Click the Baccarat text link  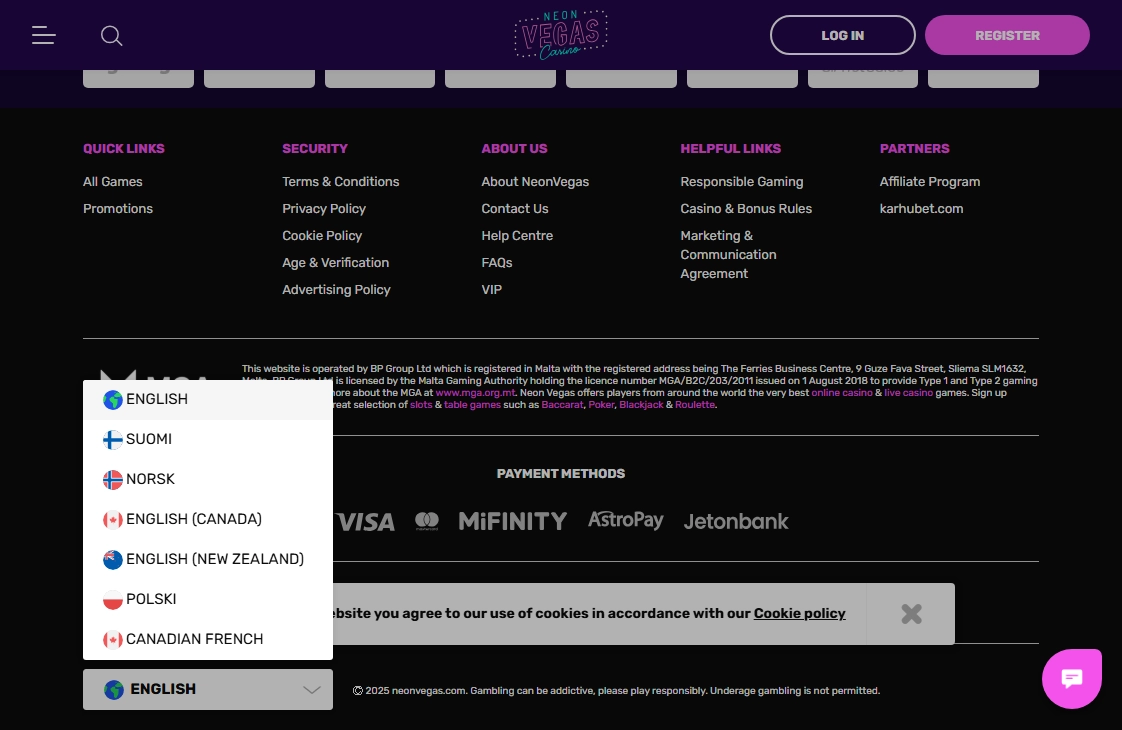(562, 405)
